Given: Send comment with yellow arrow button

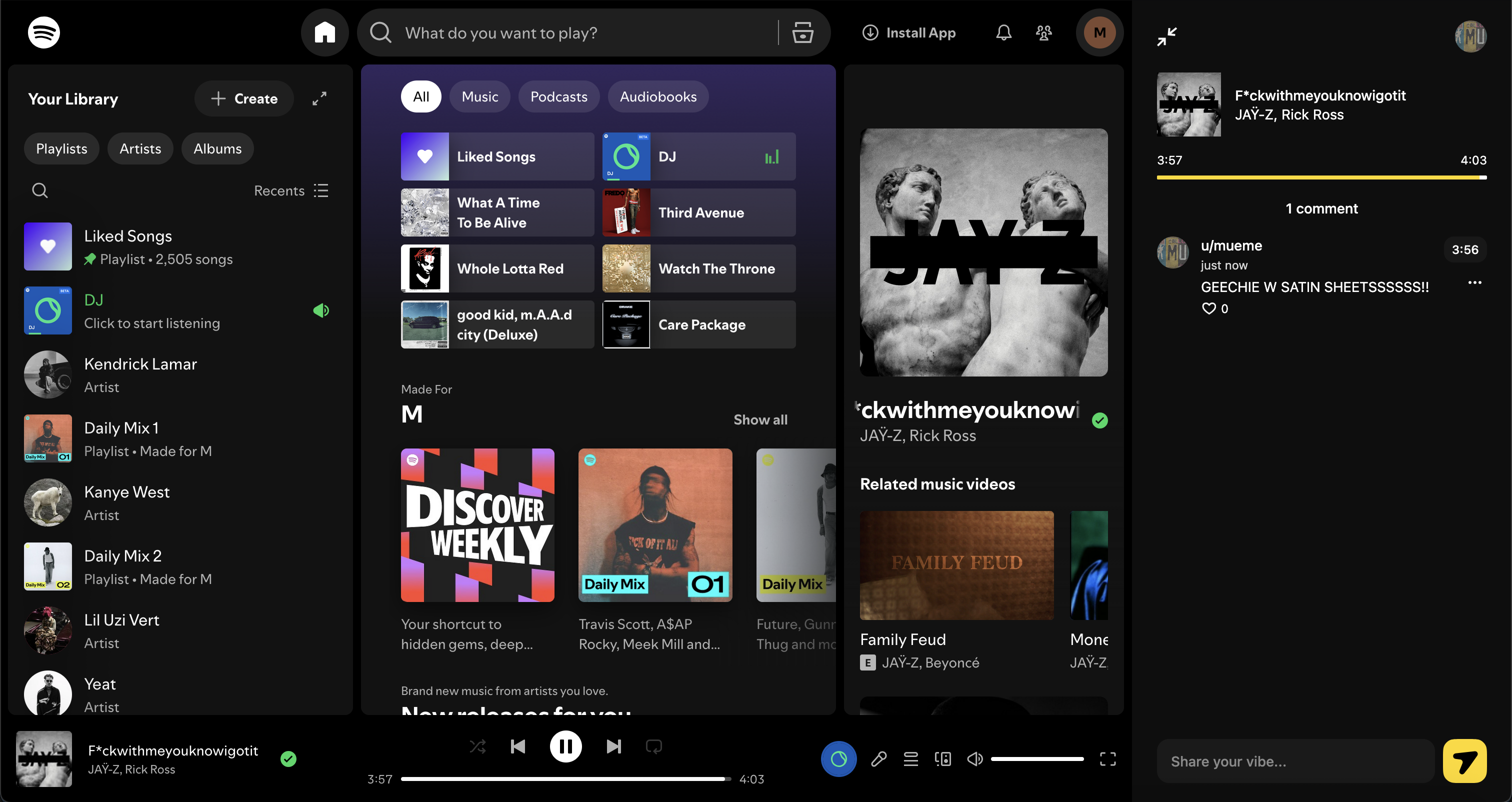Looking at the screenshot, I should (x=1464, y=761).
